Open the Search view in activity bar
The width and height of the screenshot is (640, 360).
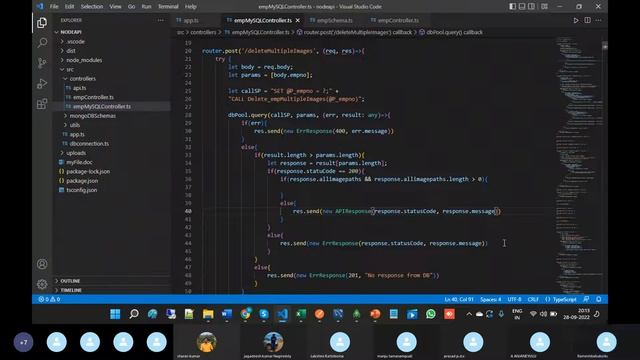coord(42,42)
